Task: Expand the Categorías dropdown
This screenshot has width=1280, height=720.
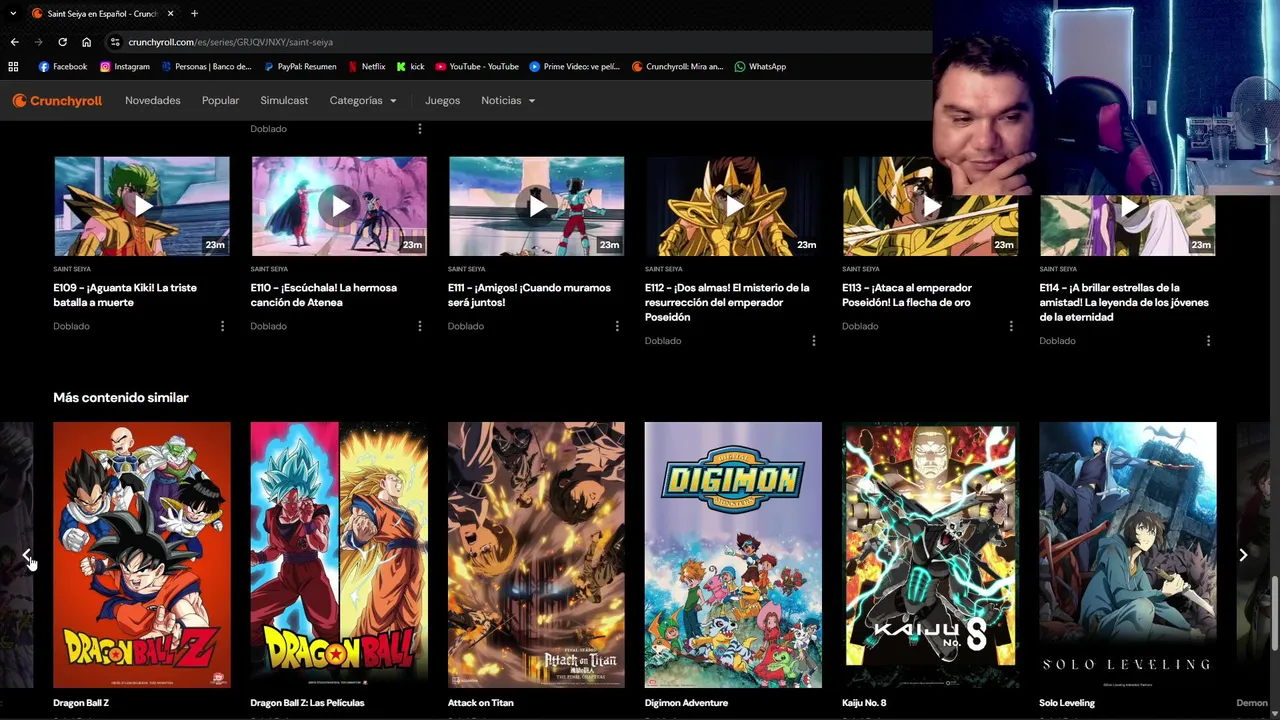Action: pyautogui.click(x=363, y=101)
